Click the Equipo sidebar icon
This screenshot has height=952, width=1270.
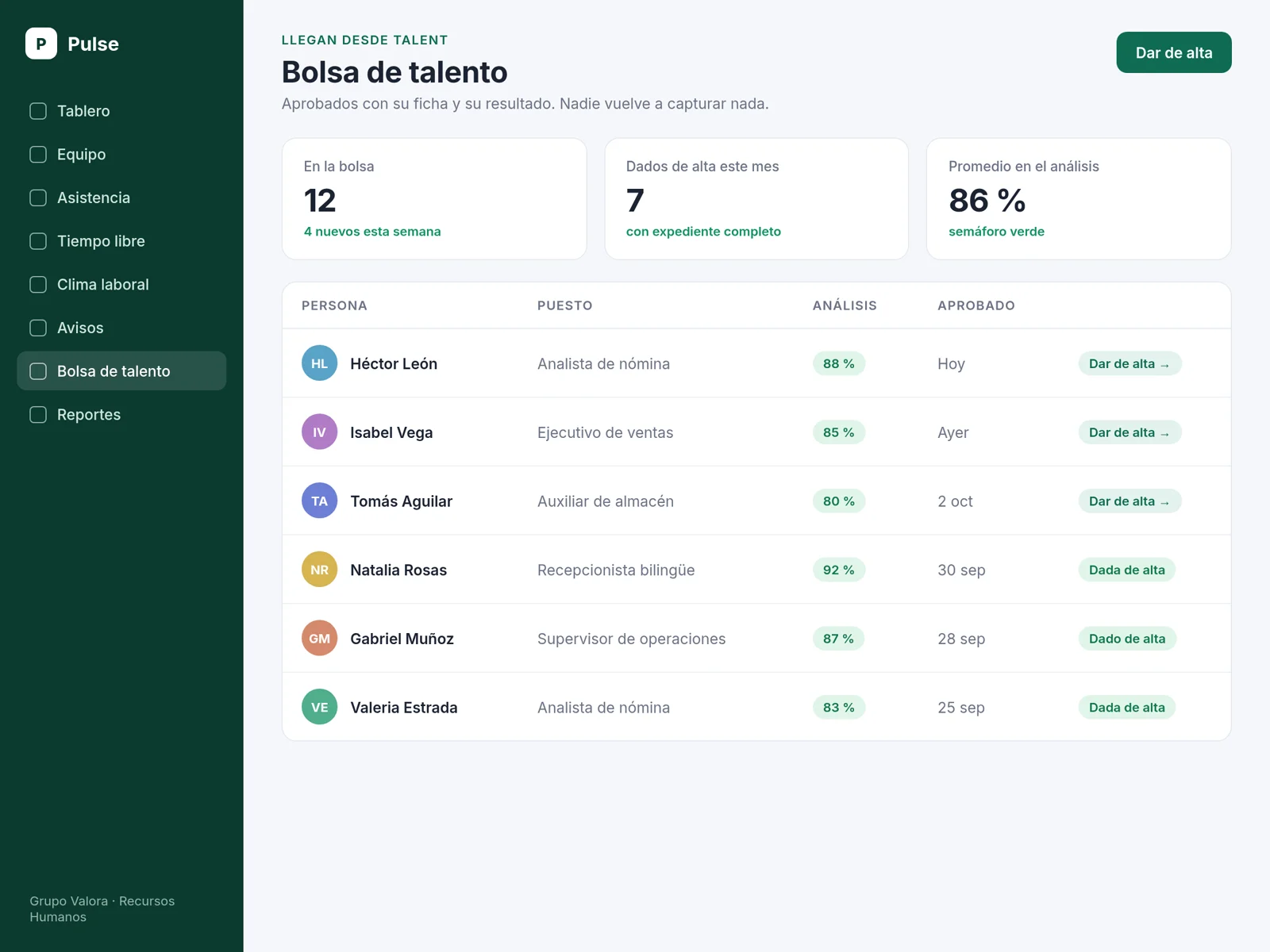coord(38,155)
